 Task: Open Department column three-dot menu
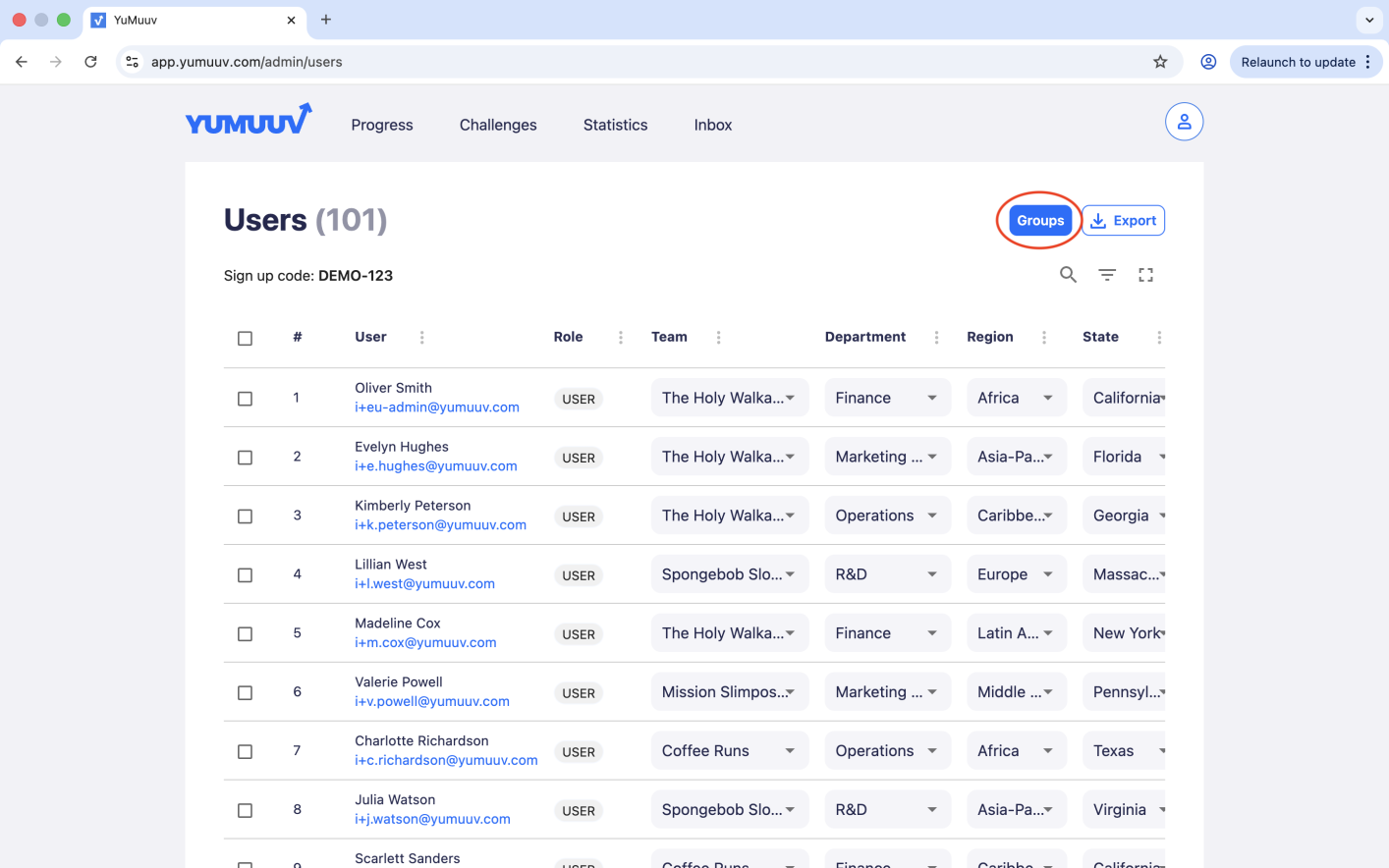(936, 338)
